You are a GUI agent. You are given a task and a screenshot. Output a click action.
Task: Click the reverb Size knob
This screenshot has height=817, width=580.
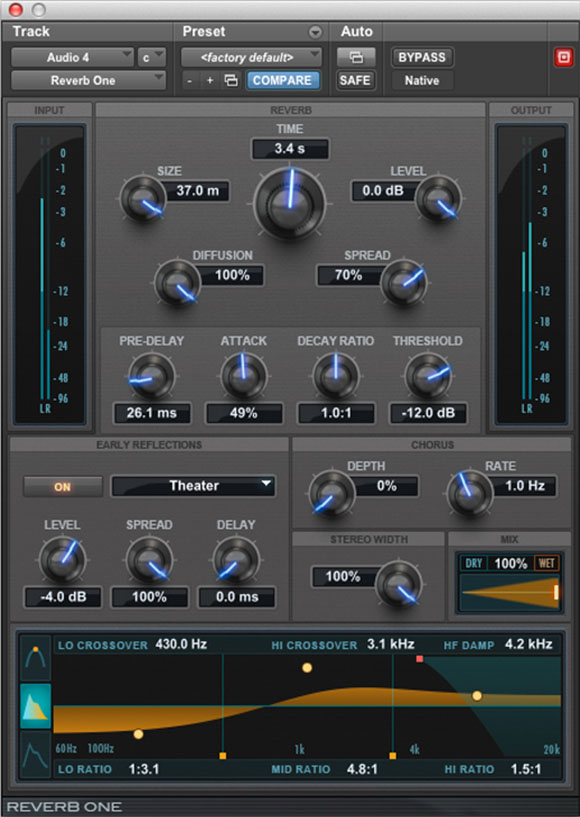tap(143, 200)
